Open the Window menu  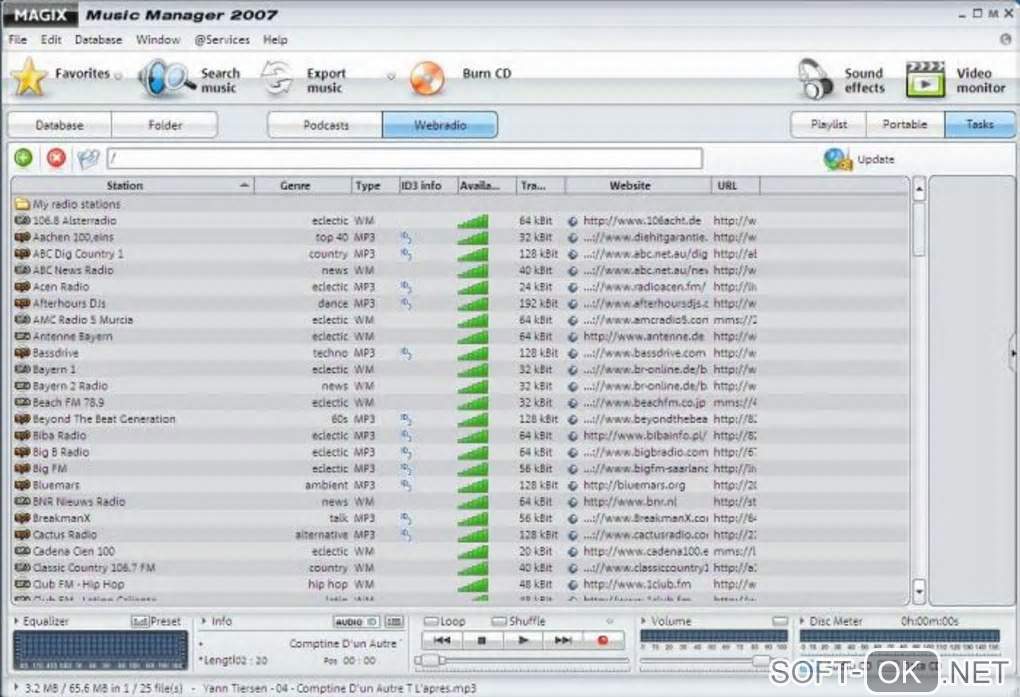coord(158,40)
